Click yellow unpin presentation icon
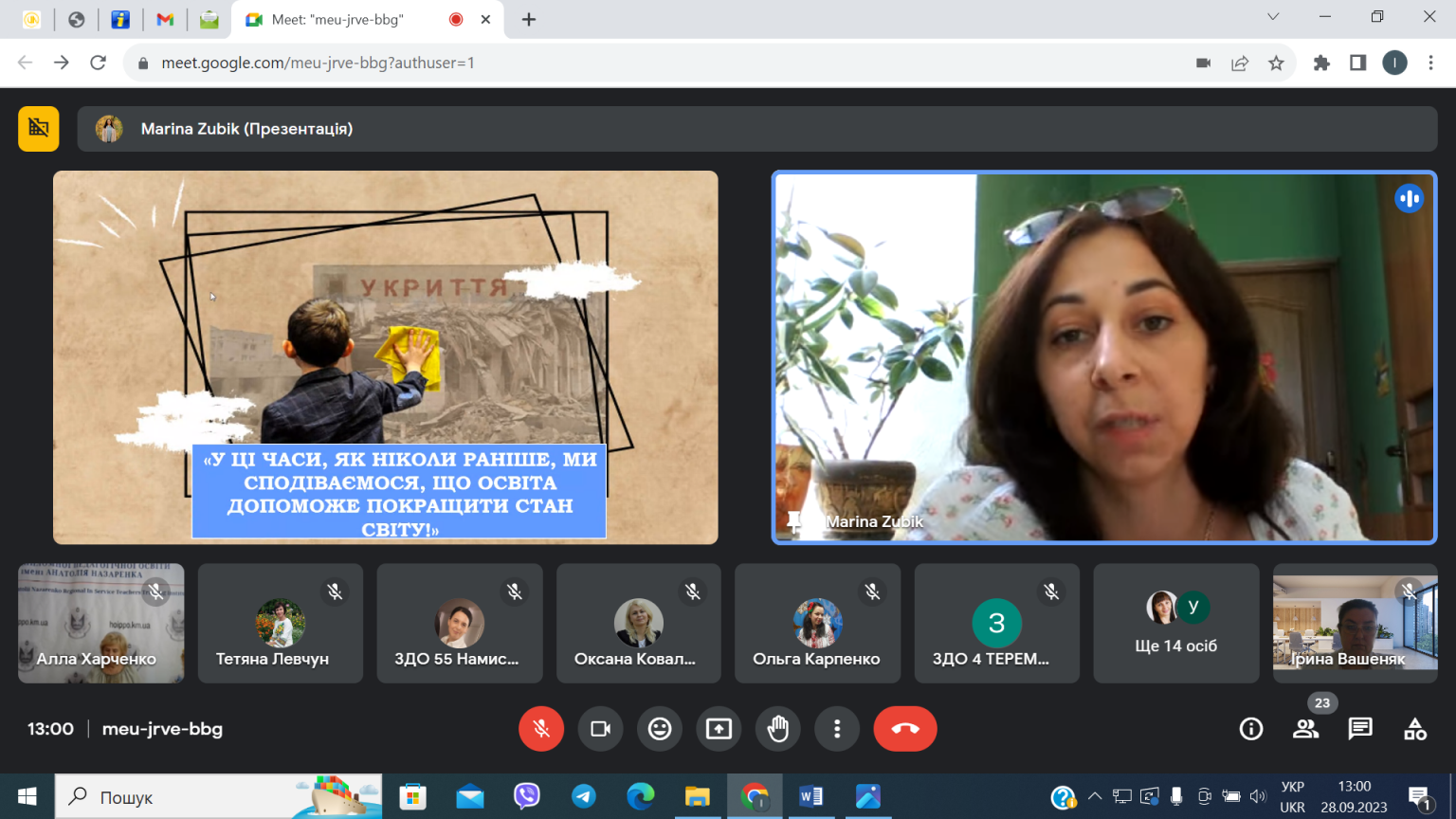Viewport: 1456px width, 819px height. pyautogui.click(x=39, y=129)
